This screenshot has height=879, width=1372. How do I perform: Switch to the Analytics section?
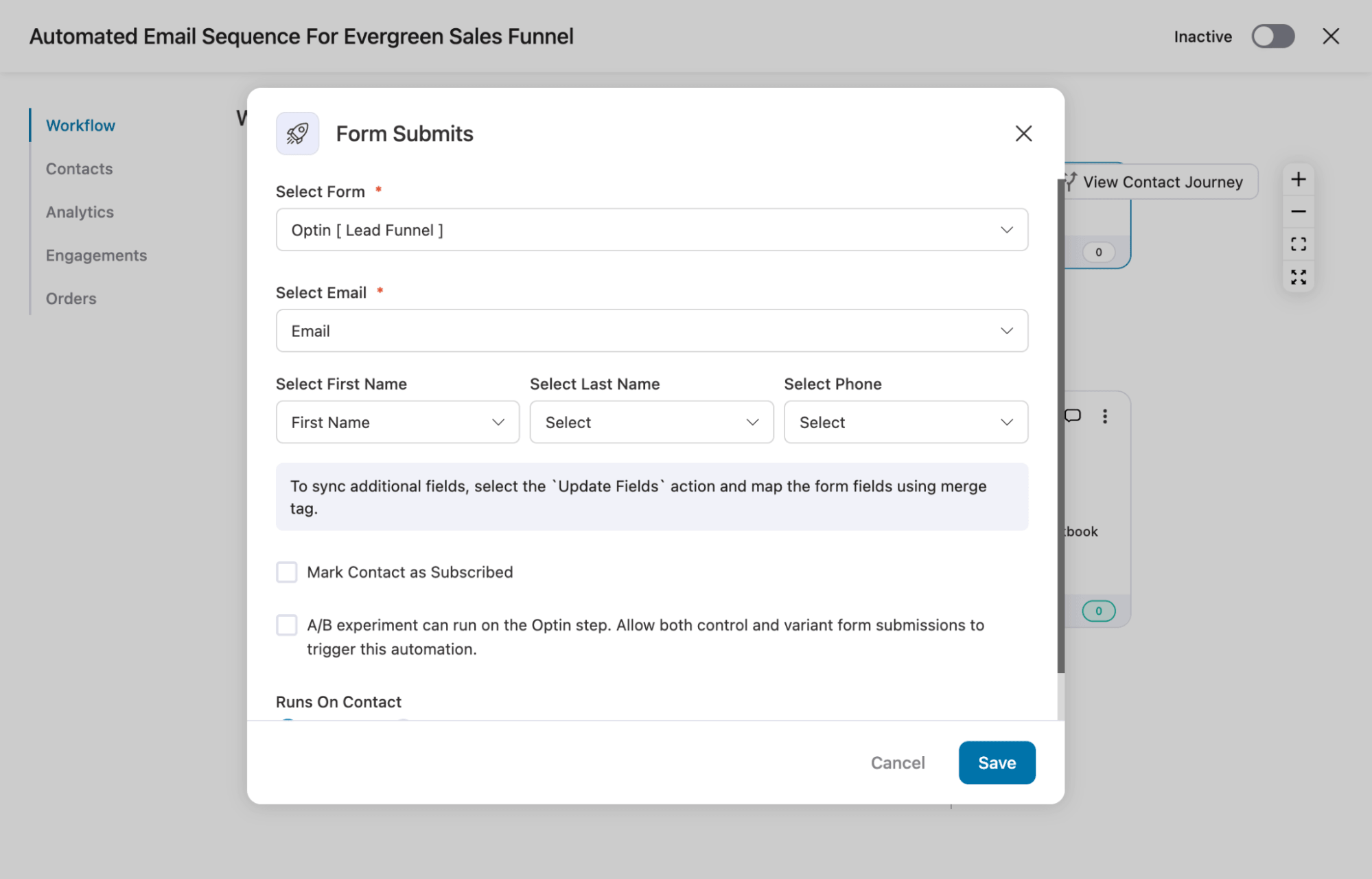(x=79, y=211)
